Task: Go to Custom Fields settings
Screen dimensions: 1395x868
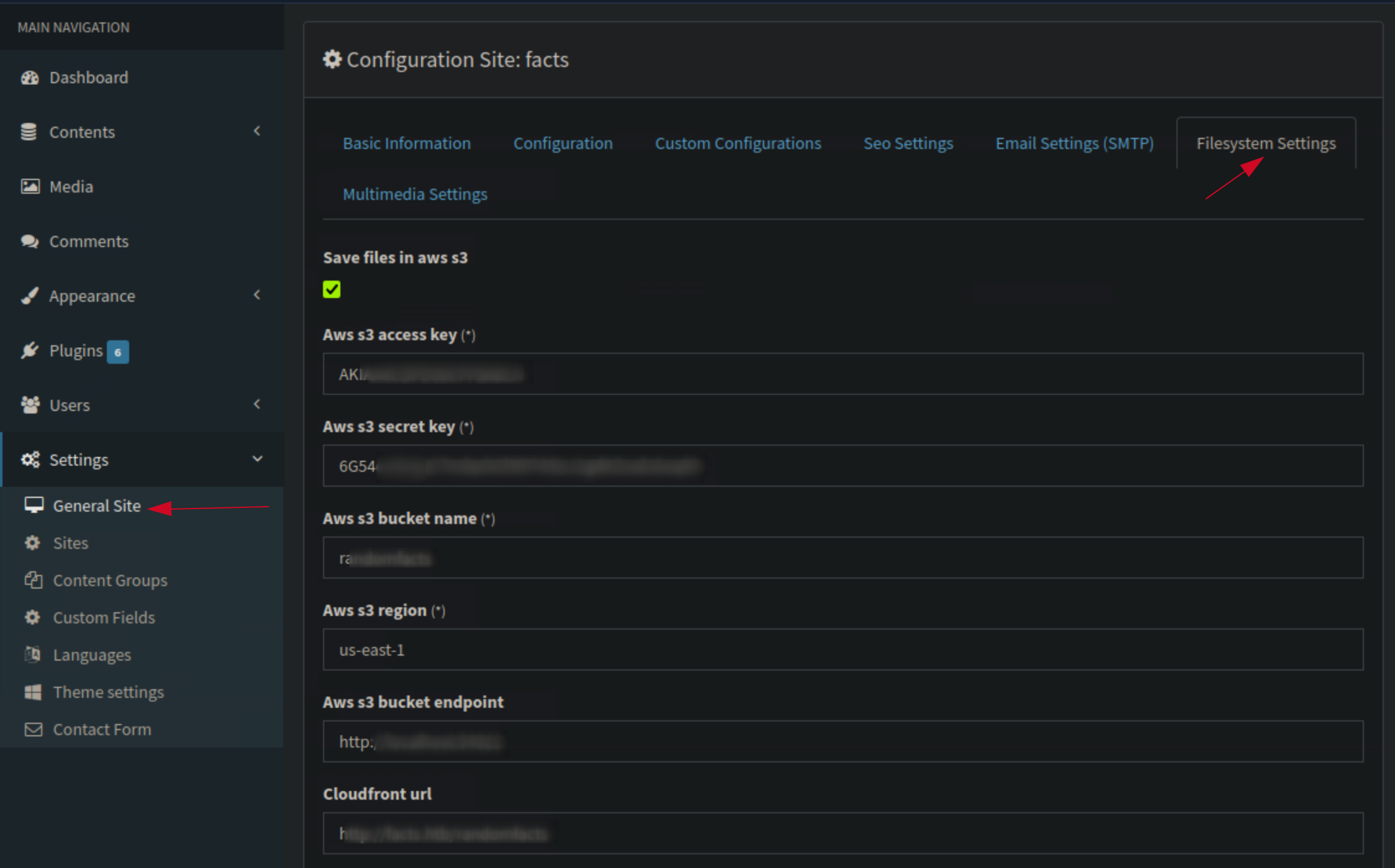Action: [104, 618]
